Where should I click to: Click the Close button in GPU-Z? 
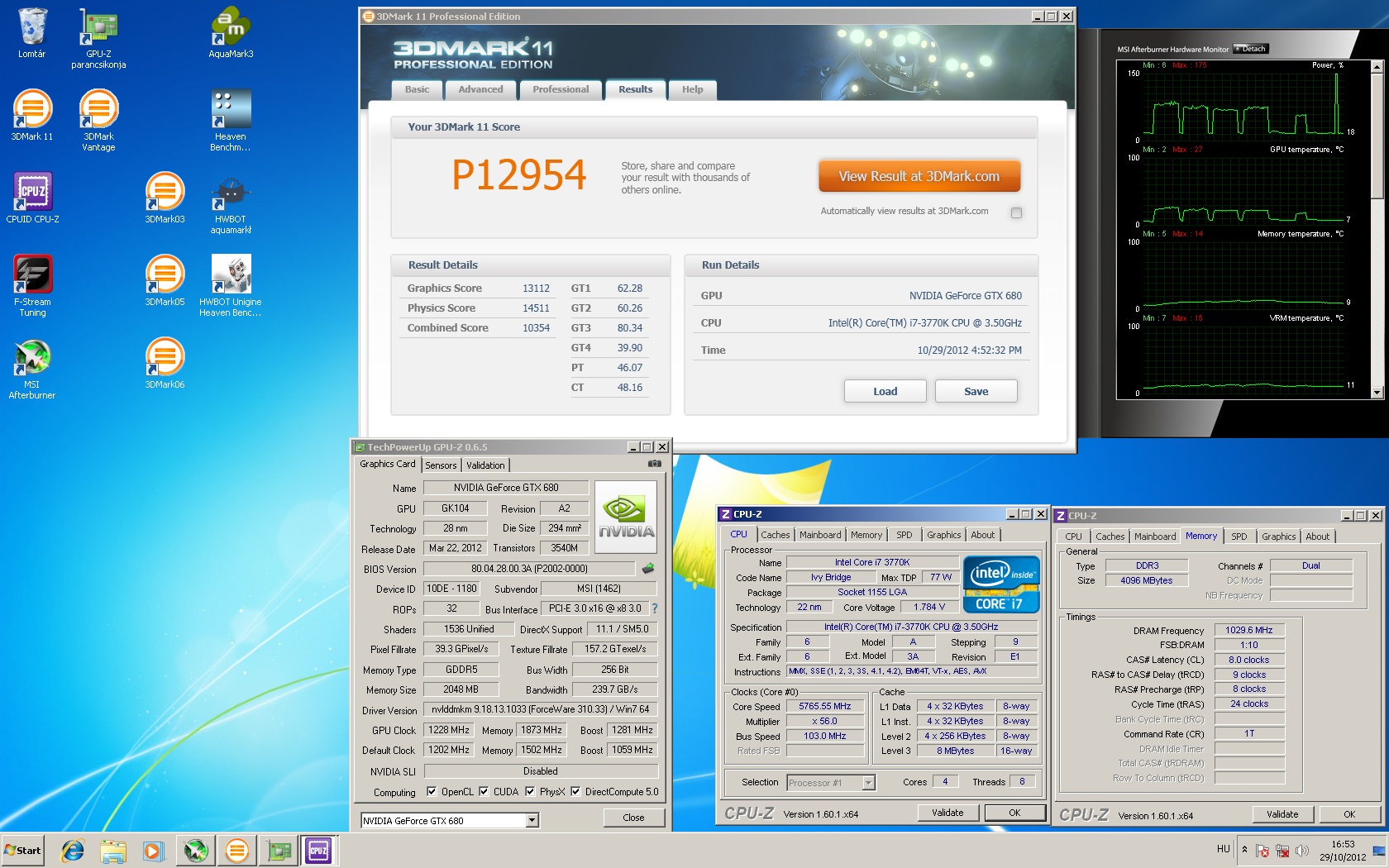click(633, 818)
